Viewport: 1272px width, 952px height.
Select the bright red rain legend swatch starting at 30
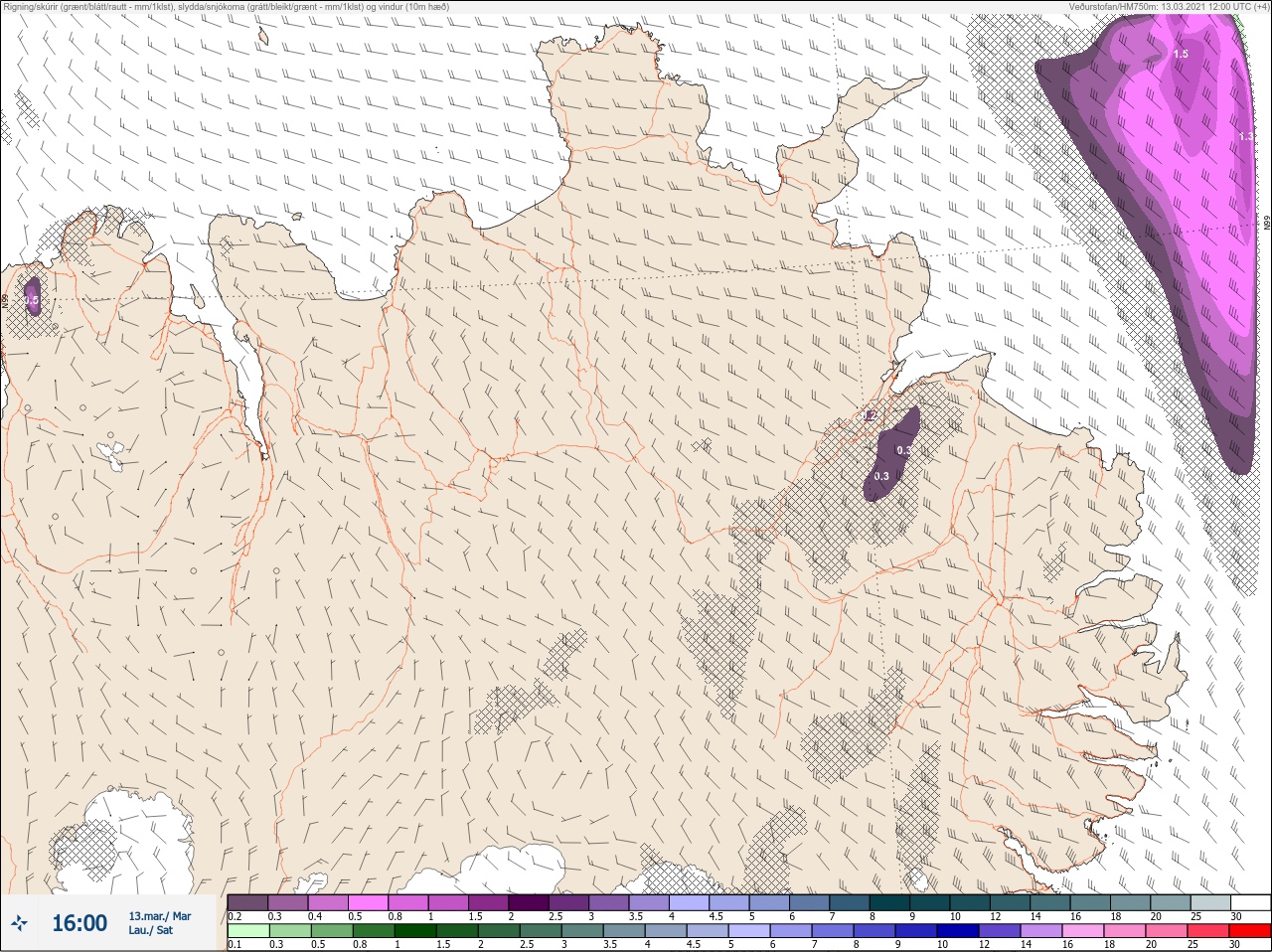1250,931
